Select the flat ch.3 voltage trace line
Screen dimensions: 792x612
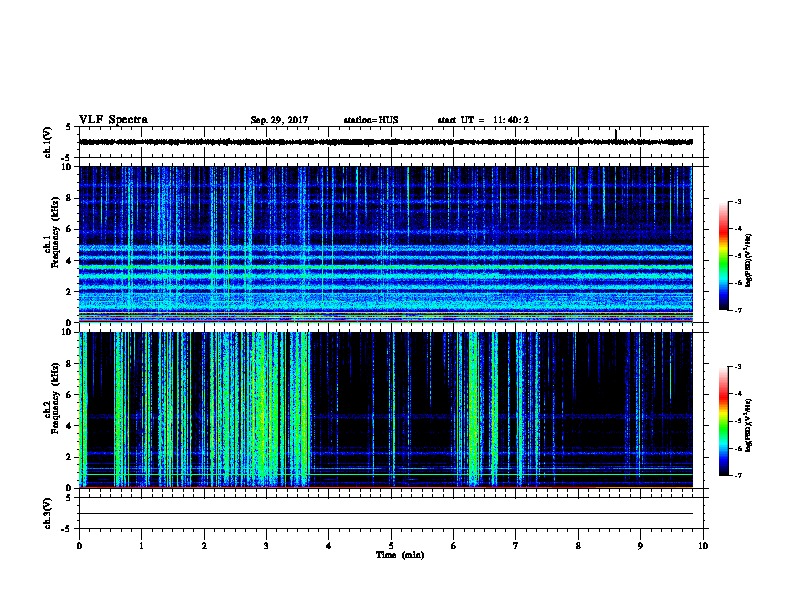[x=386, y=514]
